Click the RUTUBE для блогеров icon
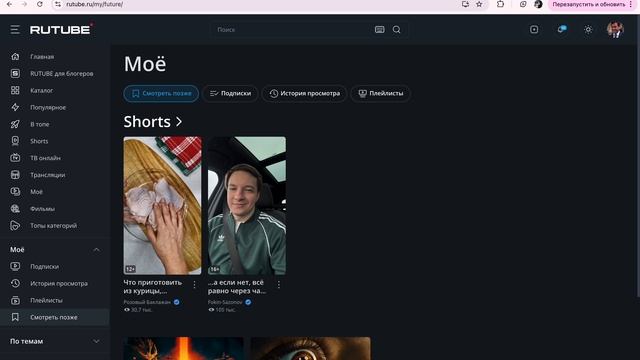Image resolution: width=640 pixels, height=360 pixels. pyautogui.click(x=15, y=73)
